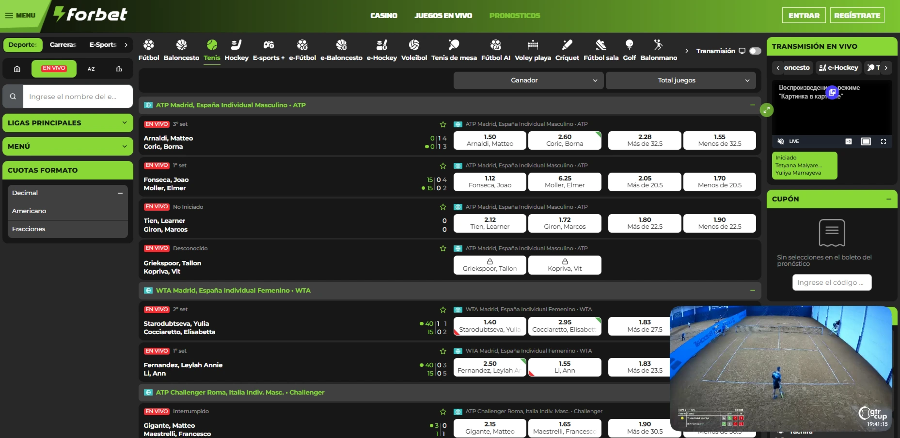
Task: Bet 1.50 on Arnaldi, Matteo
Action: coord(490,140)
